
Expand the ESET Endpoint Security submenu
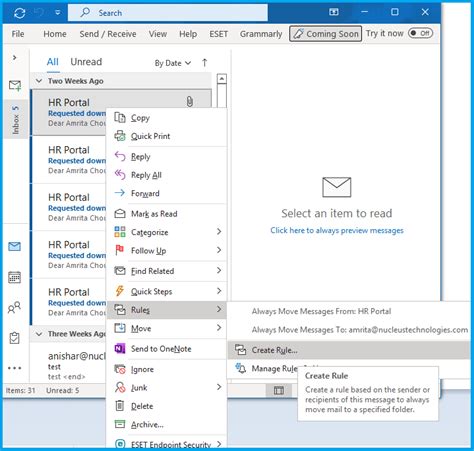[x=166, y=444]
